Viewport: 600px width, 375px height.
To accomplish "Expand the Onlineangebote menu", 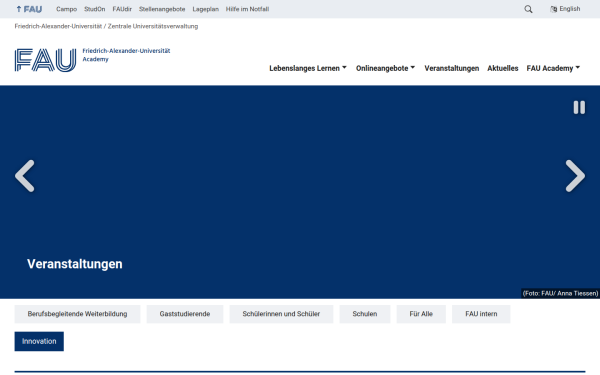I will pyautogui.click(x=385, y=68).
